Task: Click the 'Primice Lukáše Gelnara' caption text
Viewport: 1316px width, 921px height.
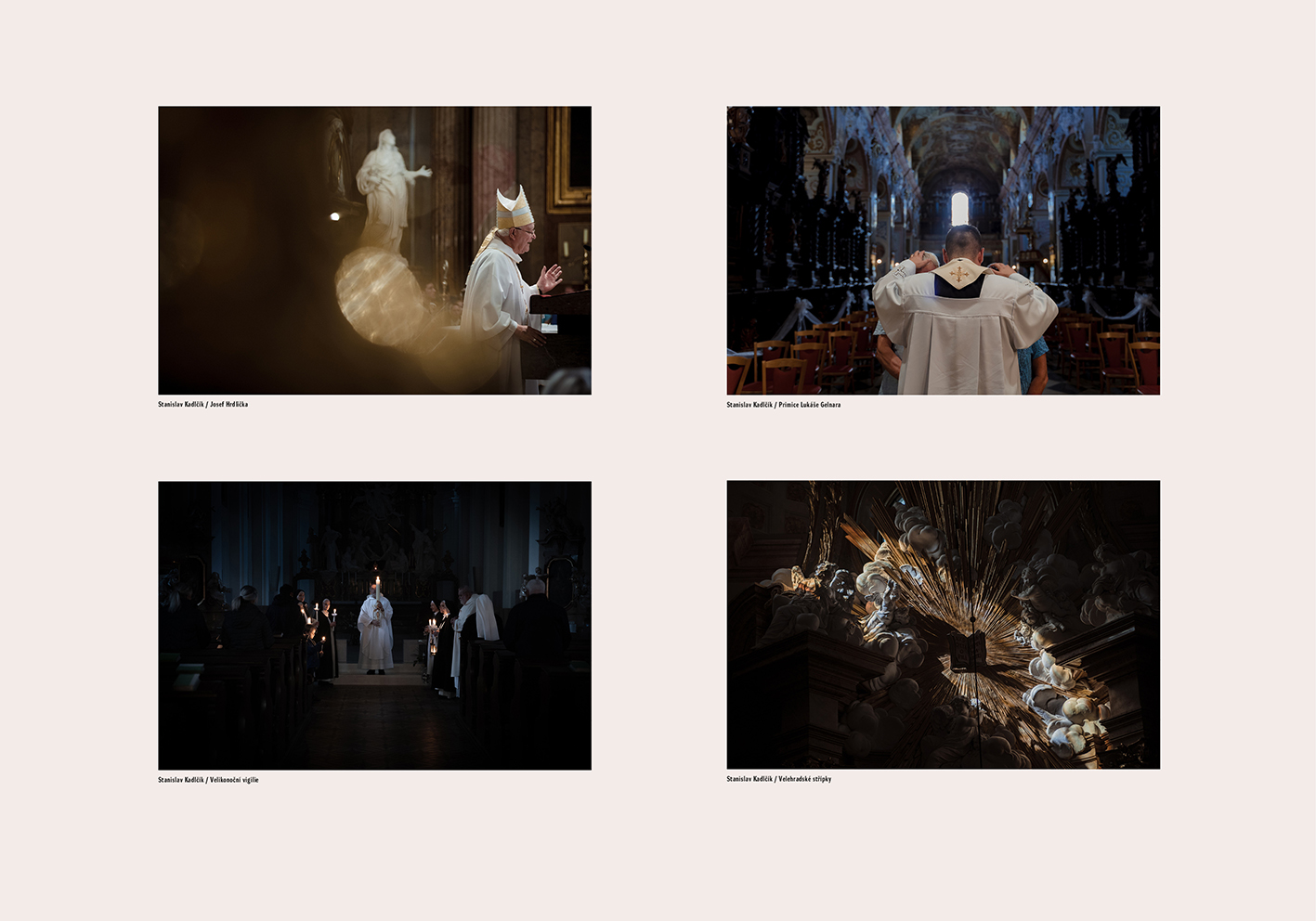Action: coord(809,405)
